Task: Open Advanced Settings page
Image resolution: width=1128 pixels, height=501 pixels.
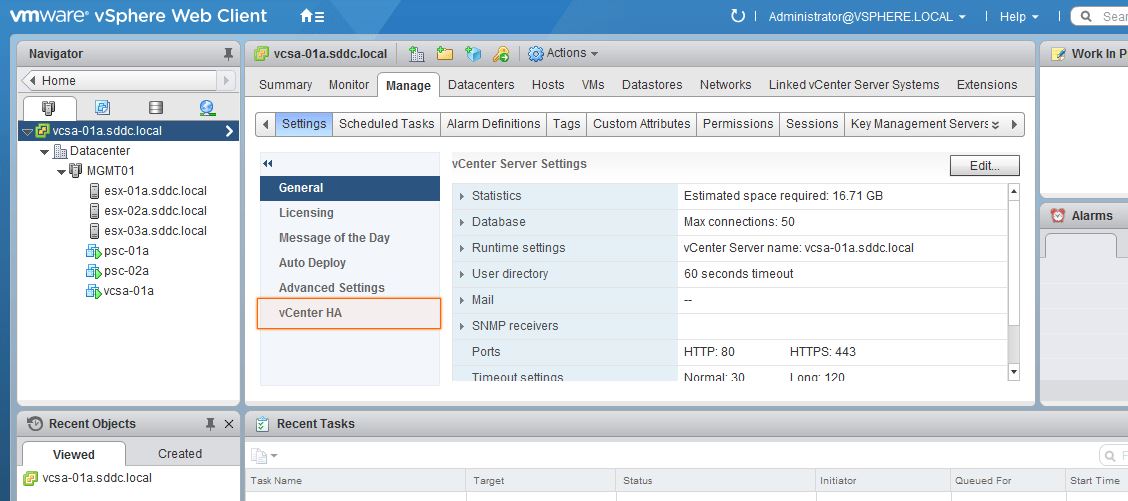Action: coord(350,288)
